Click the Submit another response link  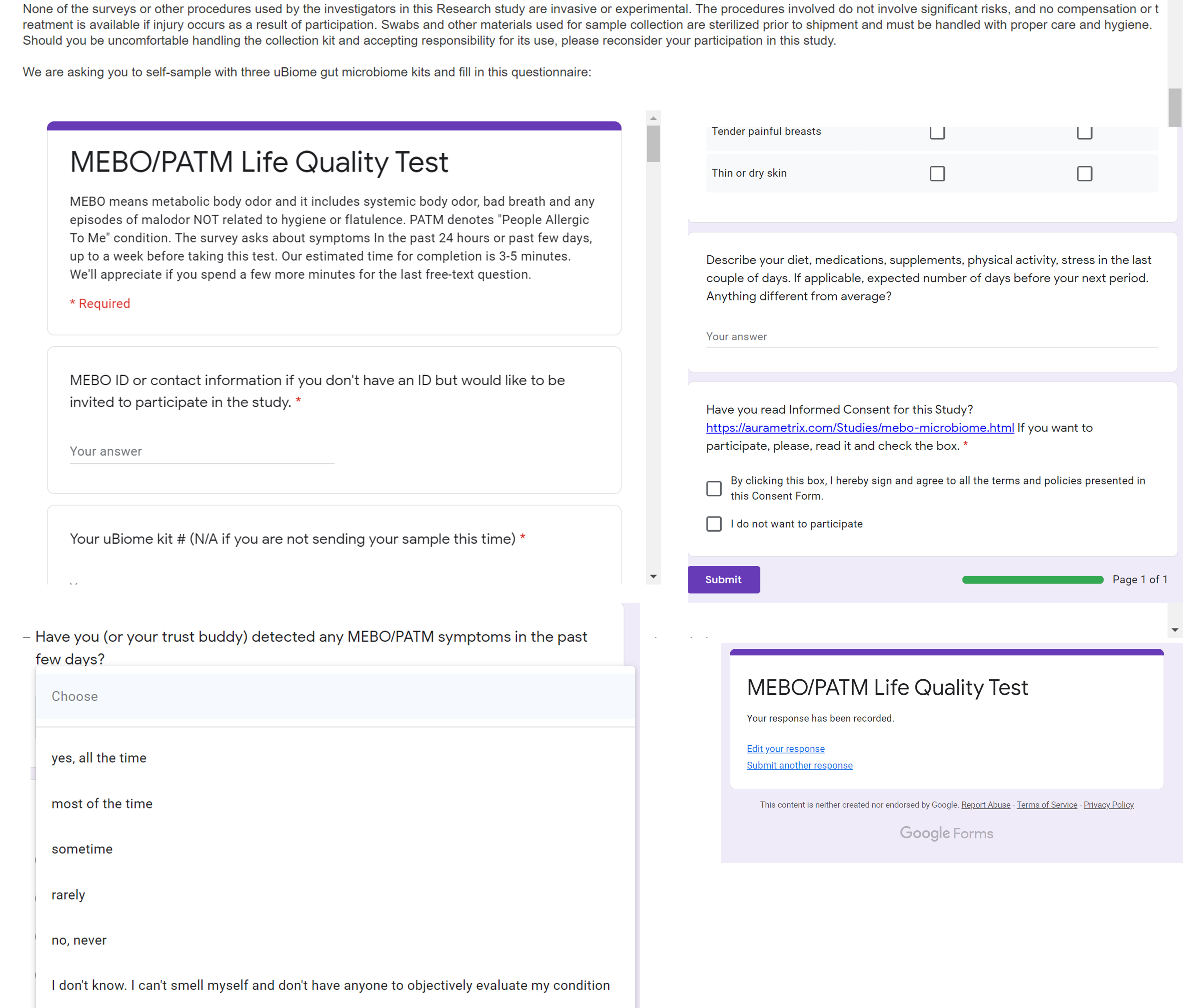click(799, 765)
